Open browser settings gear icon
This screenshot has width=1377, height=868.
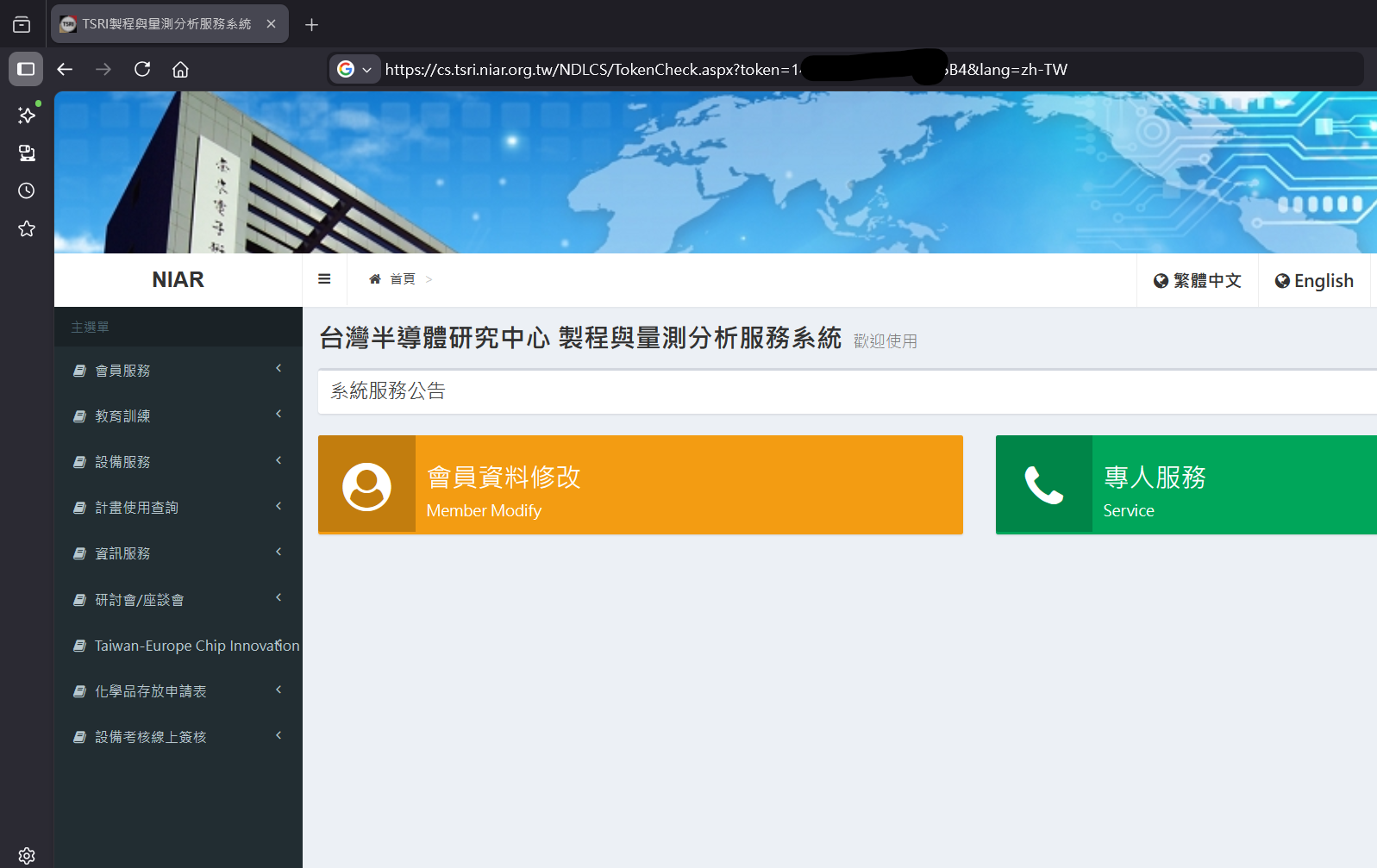pyautogui.click(x=27, y=855)
